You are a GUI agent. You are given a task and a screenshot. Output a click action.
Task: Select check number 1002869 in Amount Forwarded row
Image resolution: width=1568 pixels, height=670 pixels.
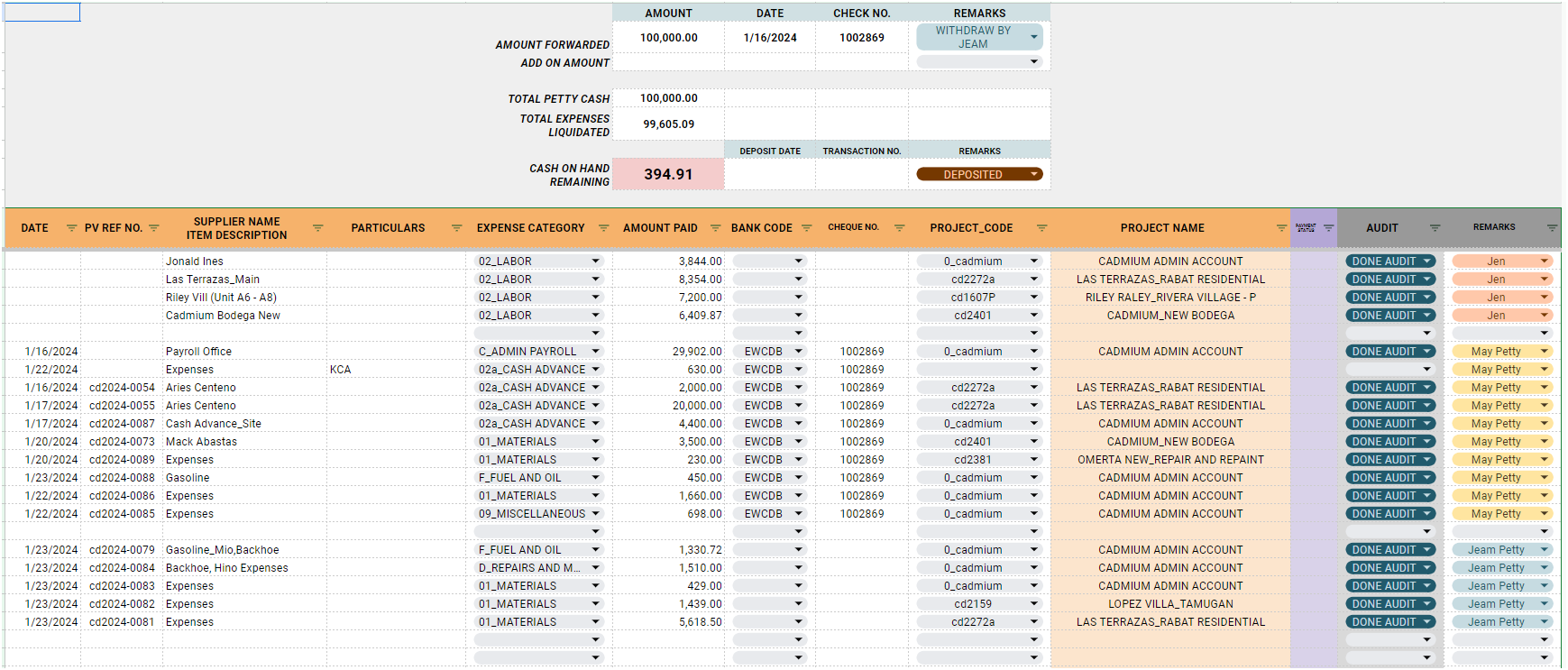click(862, 38)
